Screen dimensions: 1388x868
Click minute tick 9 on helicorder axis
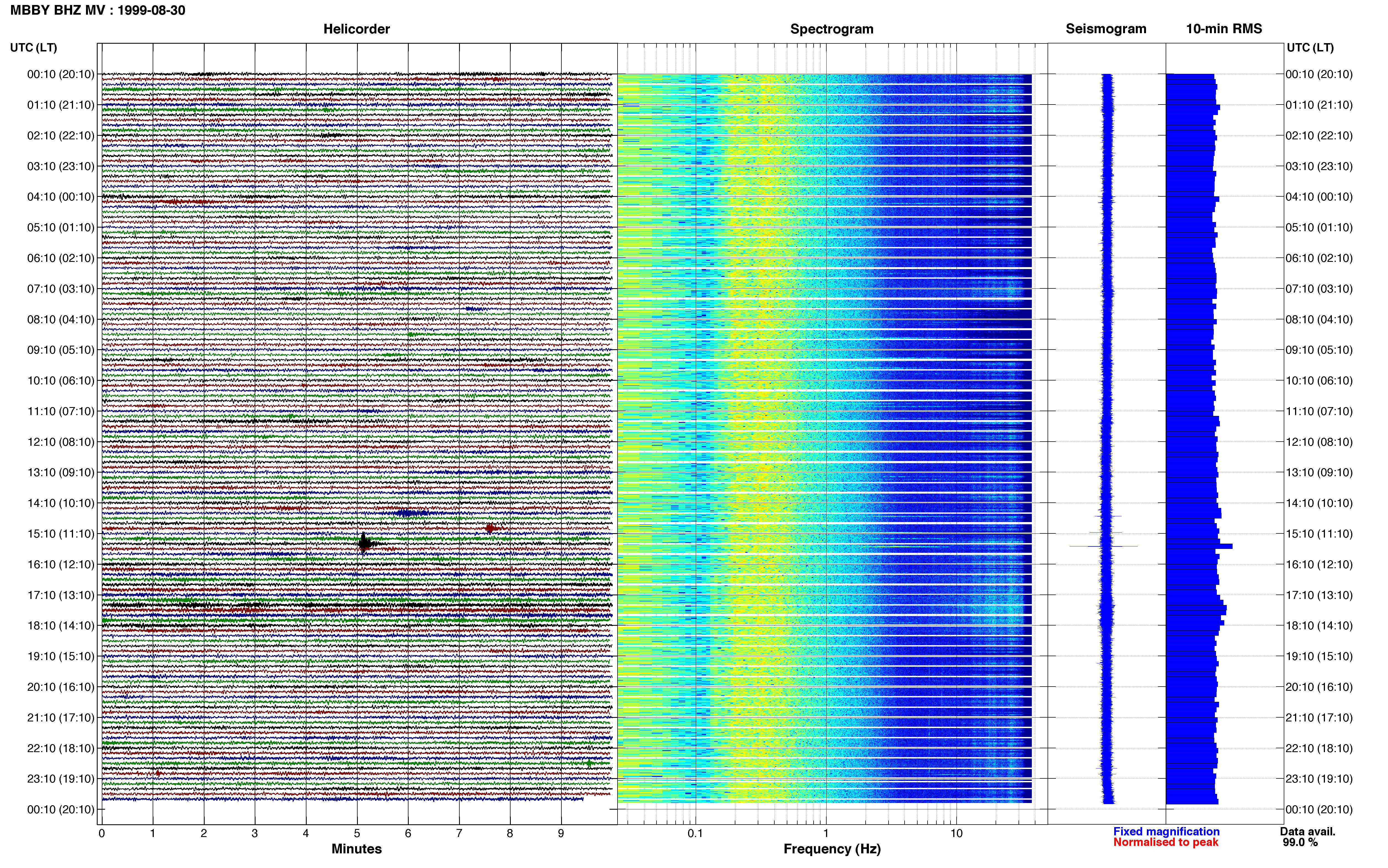561,833
